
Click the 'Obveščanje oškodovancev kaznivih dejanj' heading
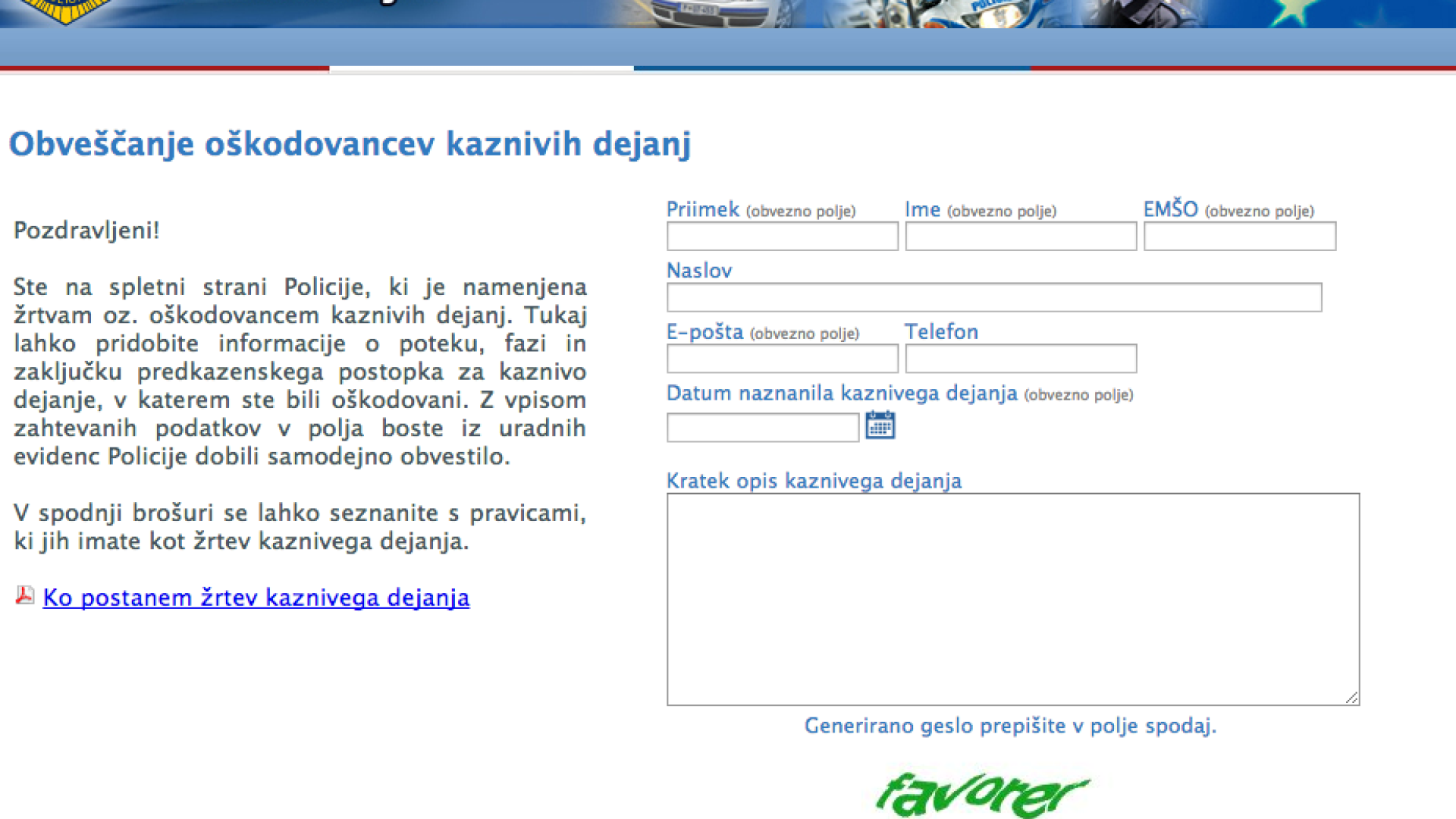point(350,144)
